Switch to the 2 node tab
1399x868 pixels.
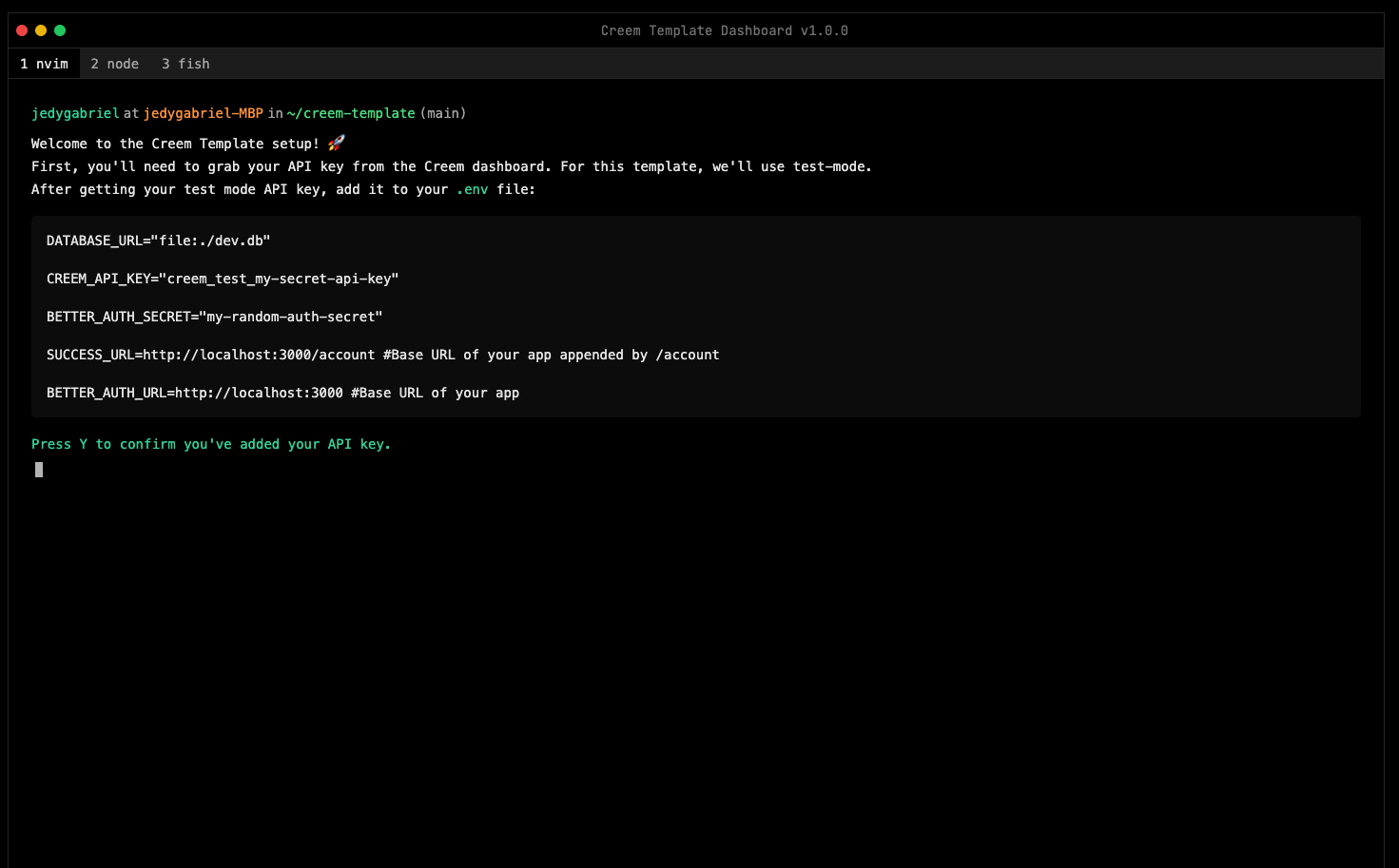(115, 64)
